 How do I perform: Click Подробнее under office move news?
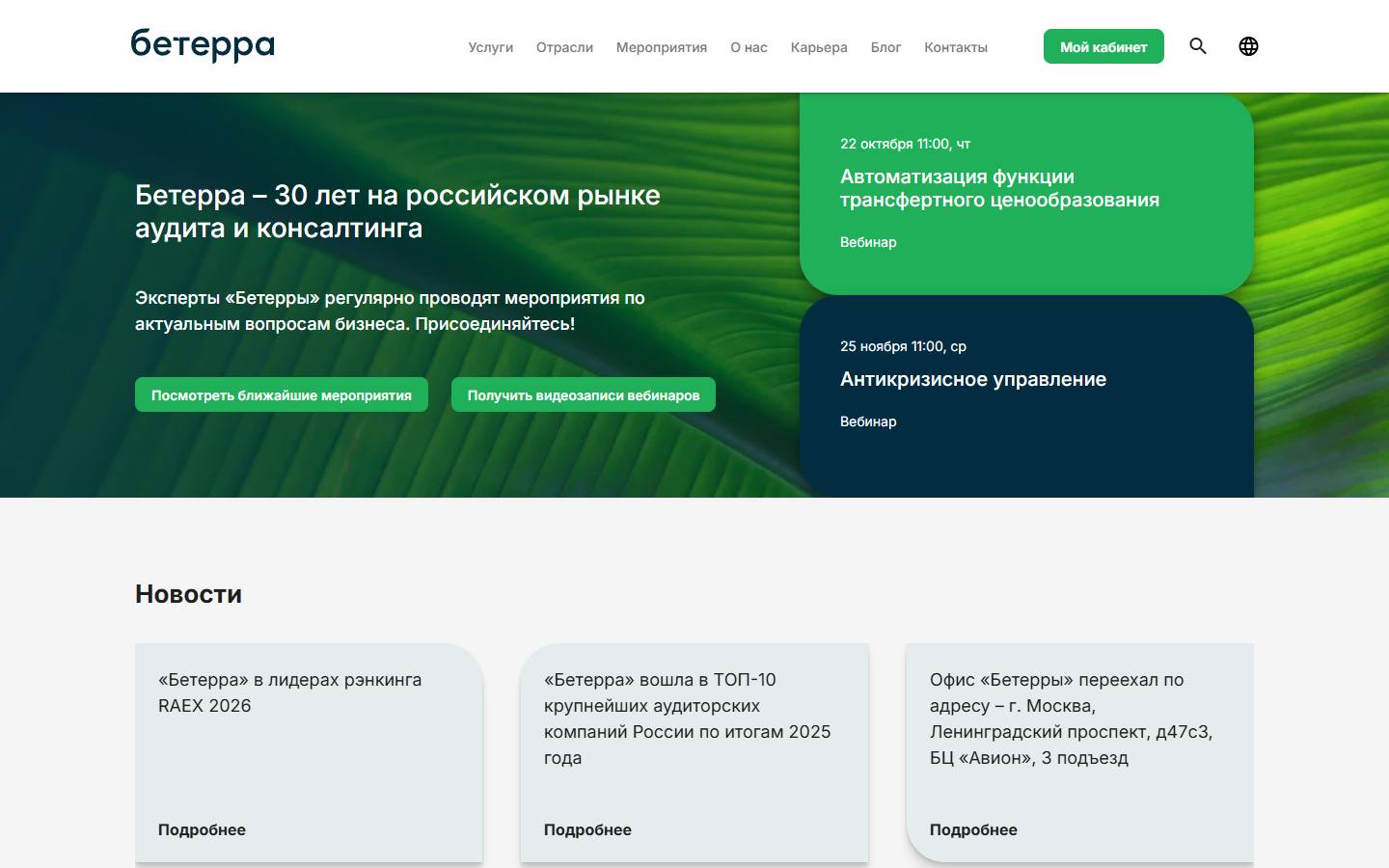[x=973, y=829]
